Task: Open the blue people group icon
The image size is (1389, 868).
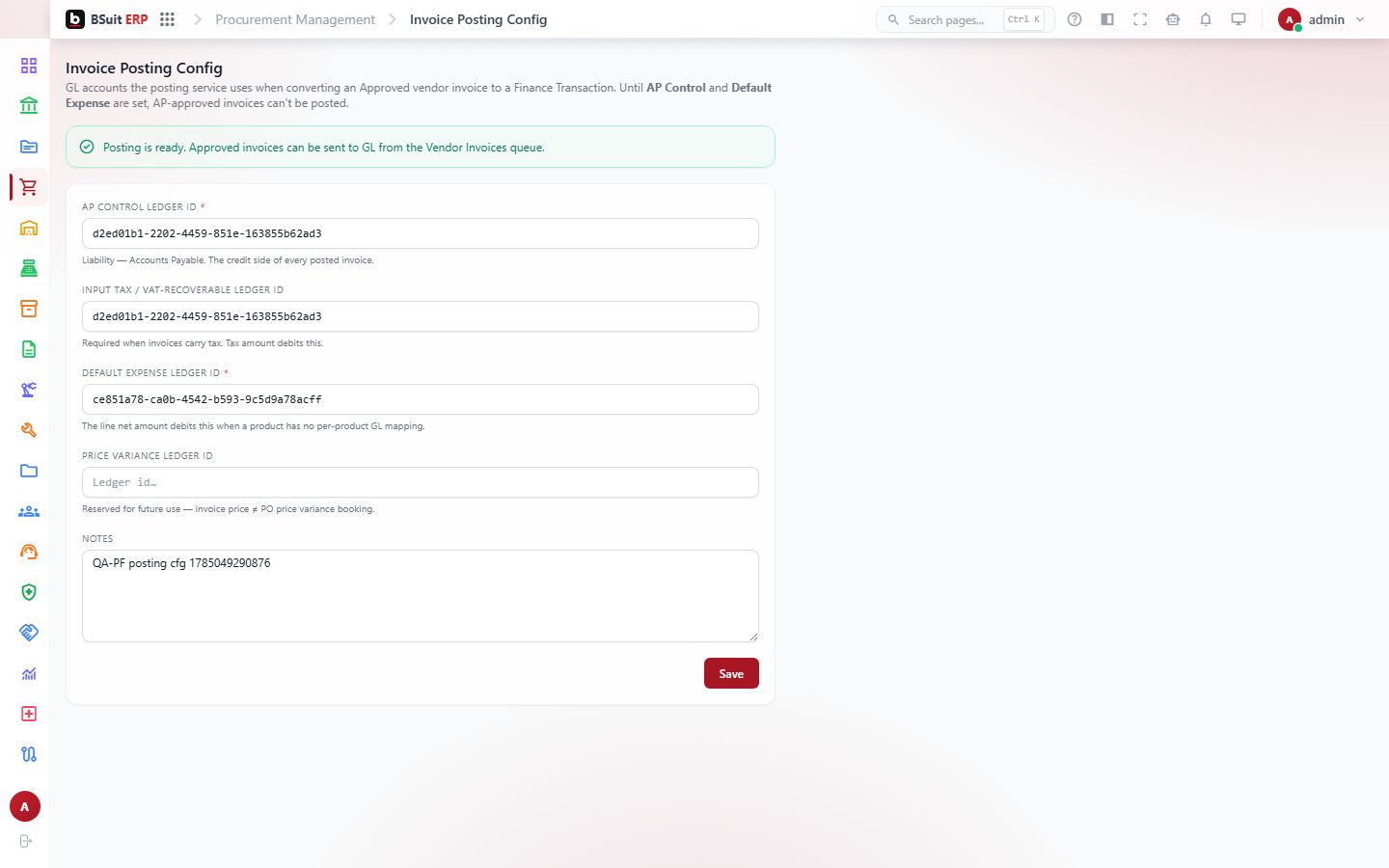Action: tap(29, 511)
